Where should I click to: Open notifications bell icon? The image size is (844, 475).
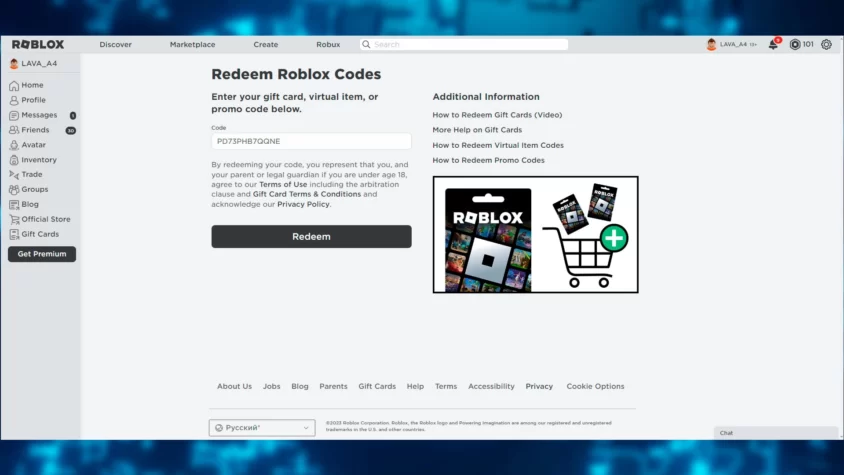773,44
